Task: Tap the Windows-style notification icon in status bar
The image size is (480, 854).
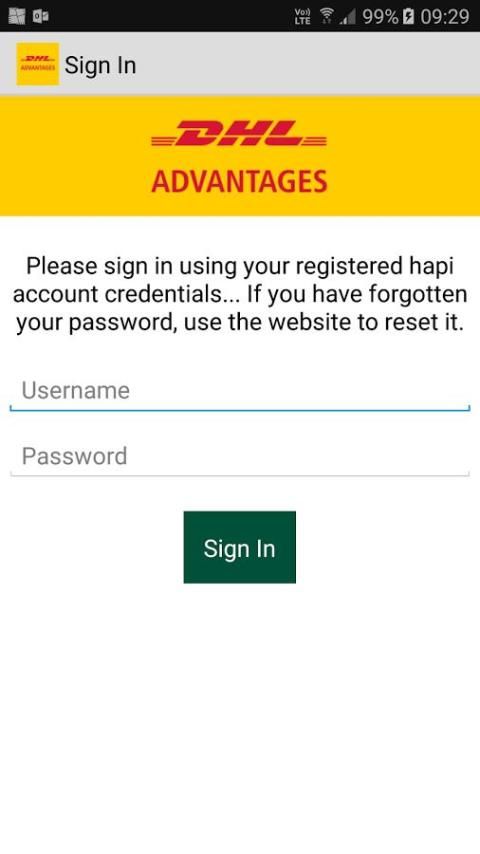Action: [17, 16]
